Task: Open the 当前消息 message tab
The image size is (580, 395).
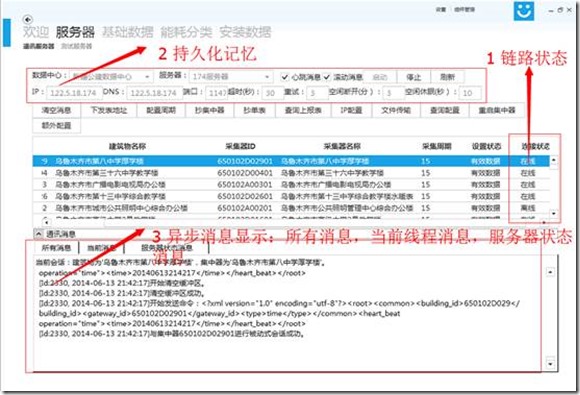Action: (x=101, y=248)
